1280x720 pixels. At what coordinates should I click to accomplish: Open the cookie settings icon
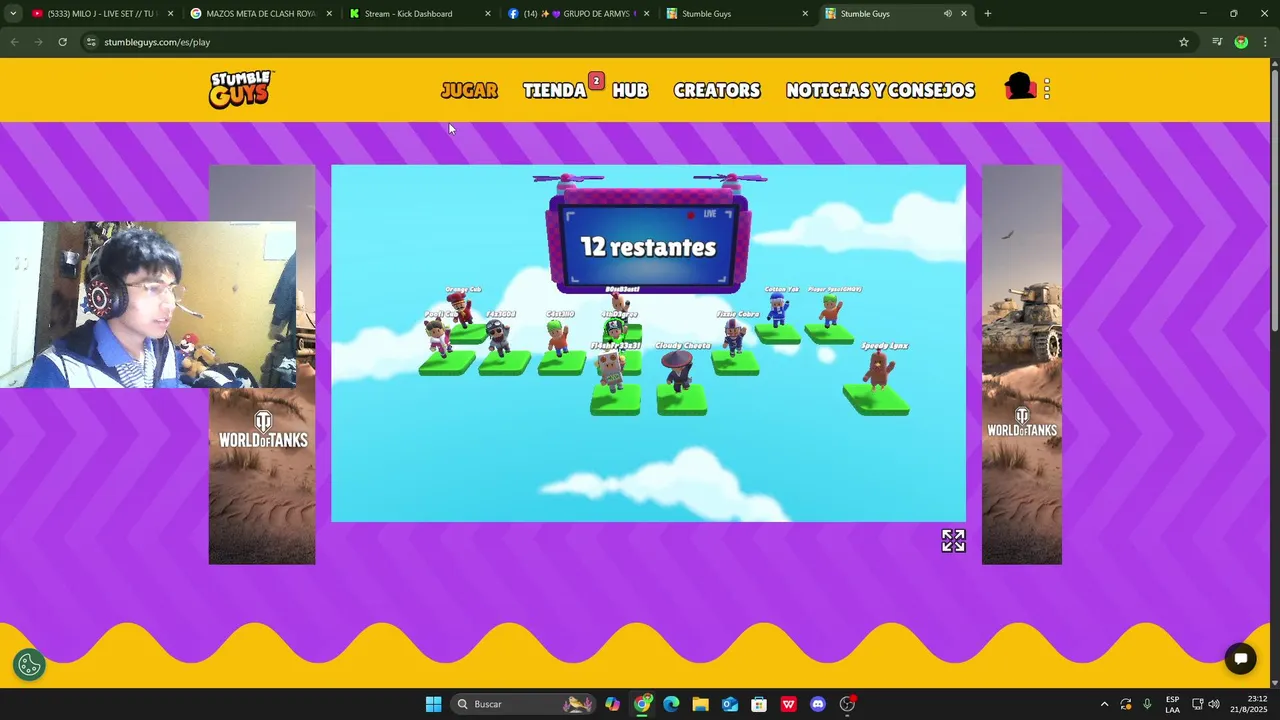point(29,664)
